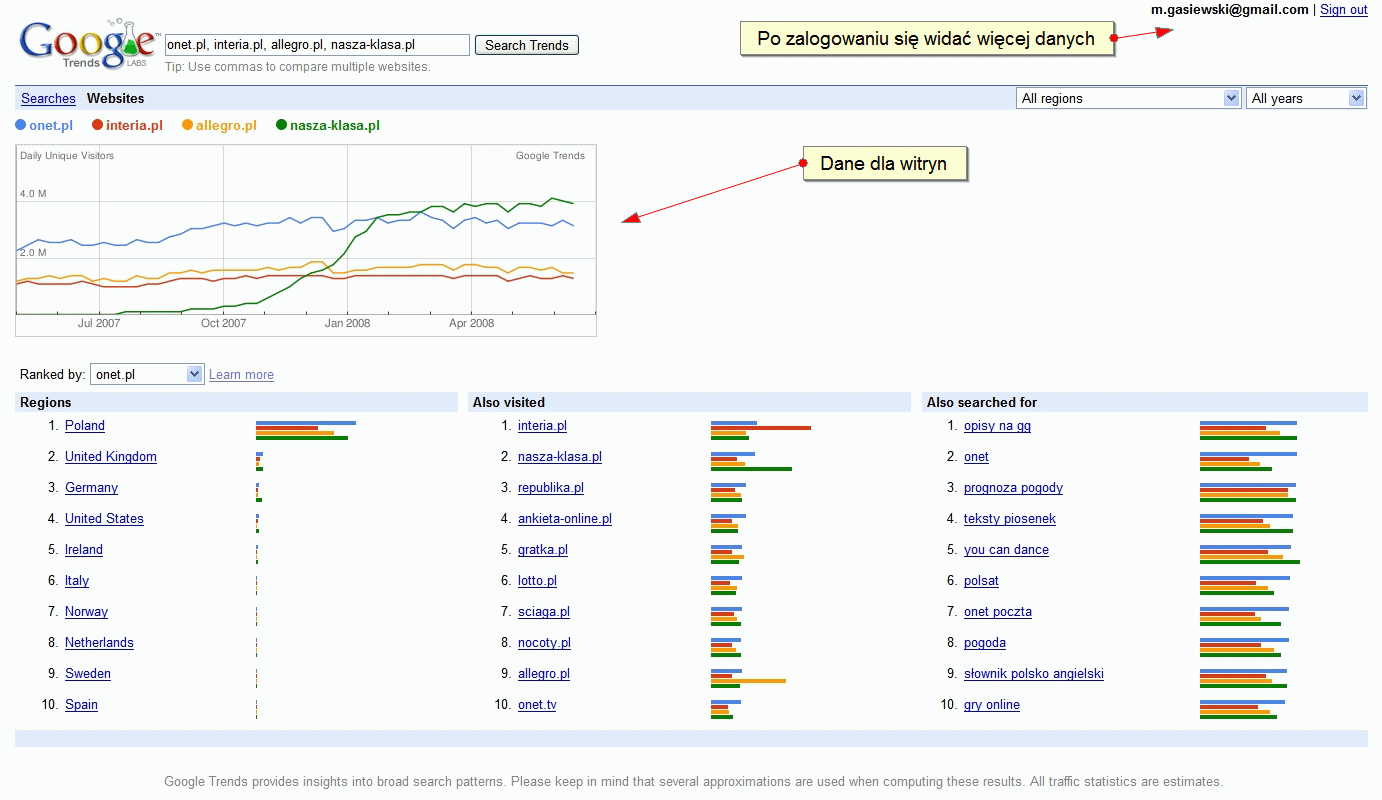The image size is (1382, 800).
Task: Open the United States region link
Action: (104, 518)
